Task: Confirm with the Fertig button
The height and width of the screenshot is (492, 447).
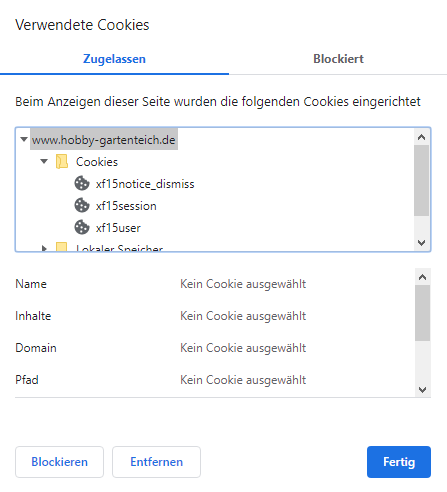Action: (399, 462)
